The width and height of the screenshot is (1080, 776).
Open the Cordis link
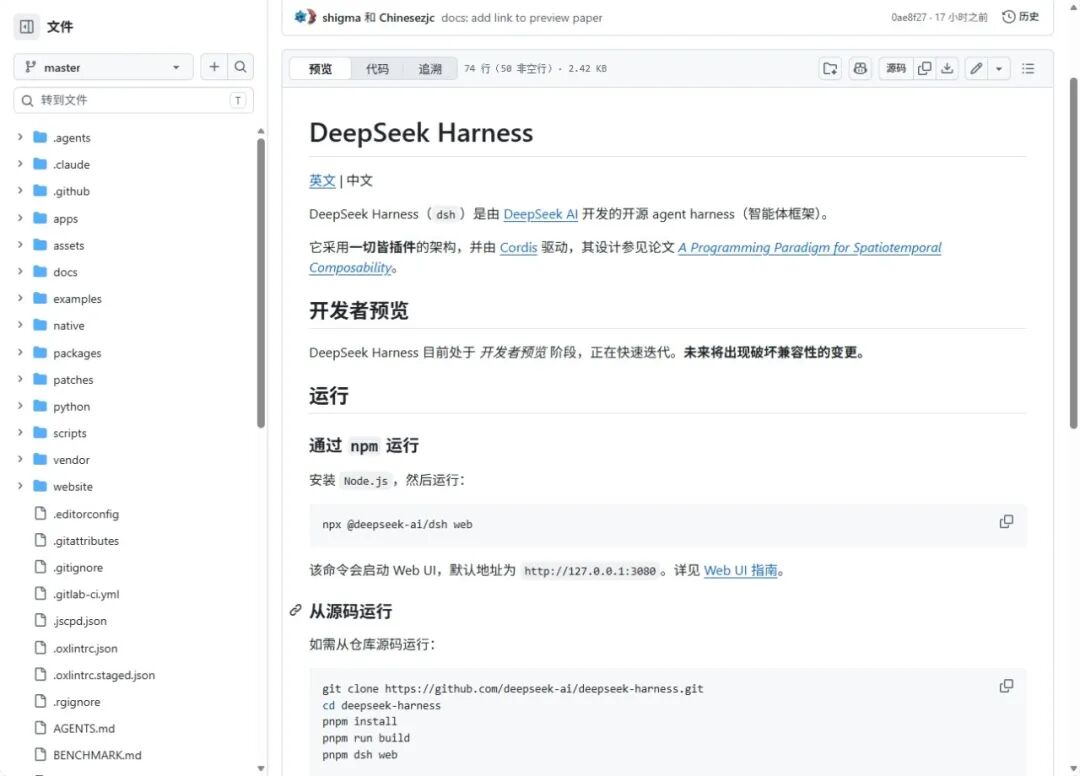point(519,247)
